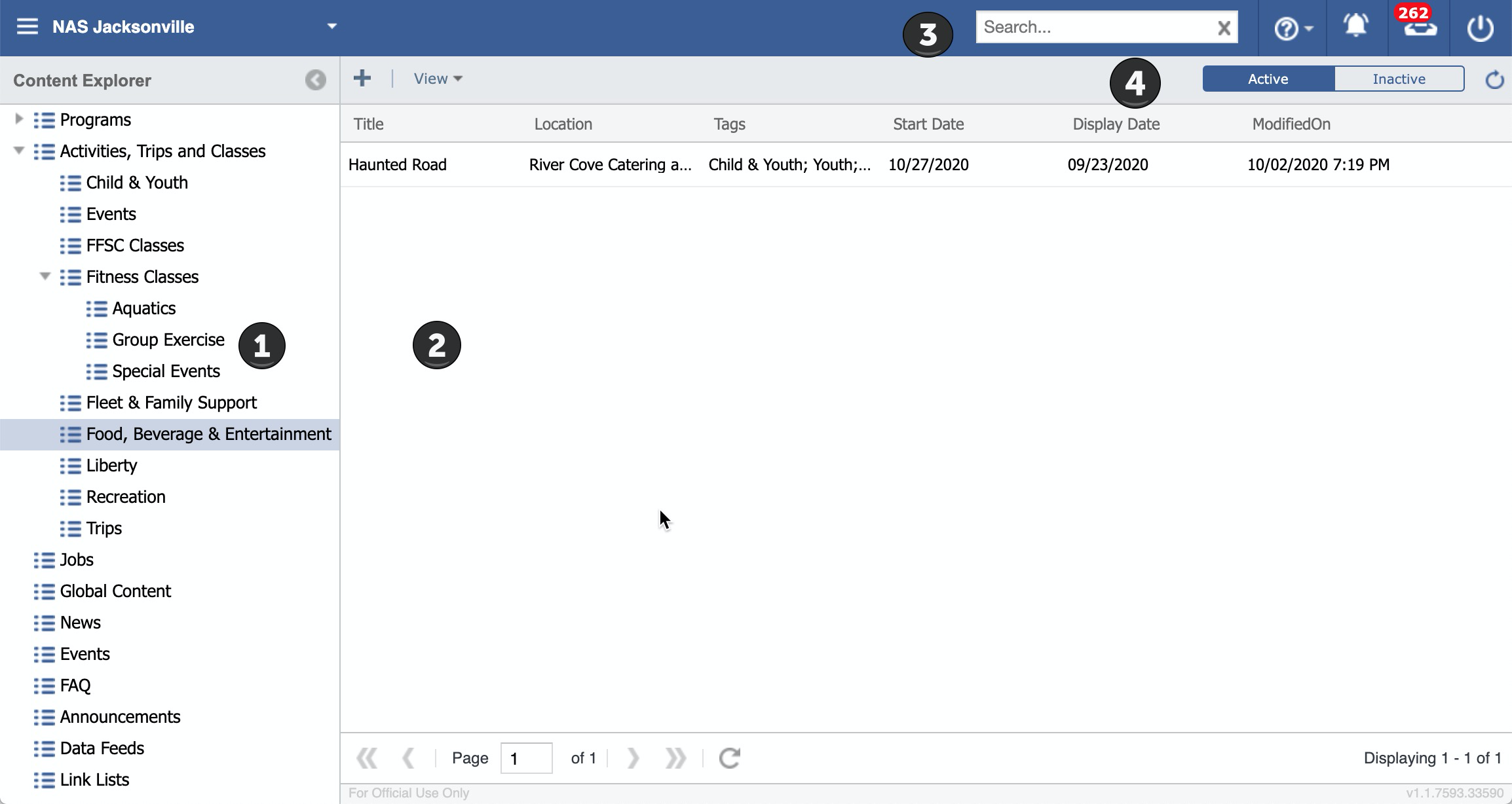This screenshot has height=804, width=1512.
Task: Click the plus add content icon
Action: pos(362,79)
